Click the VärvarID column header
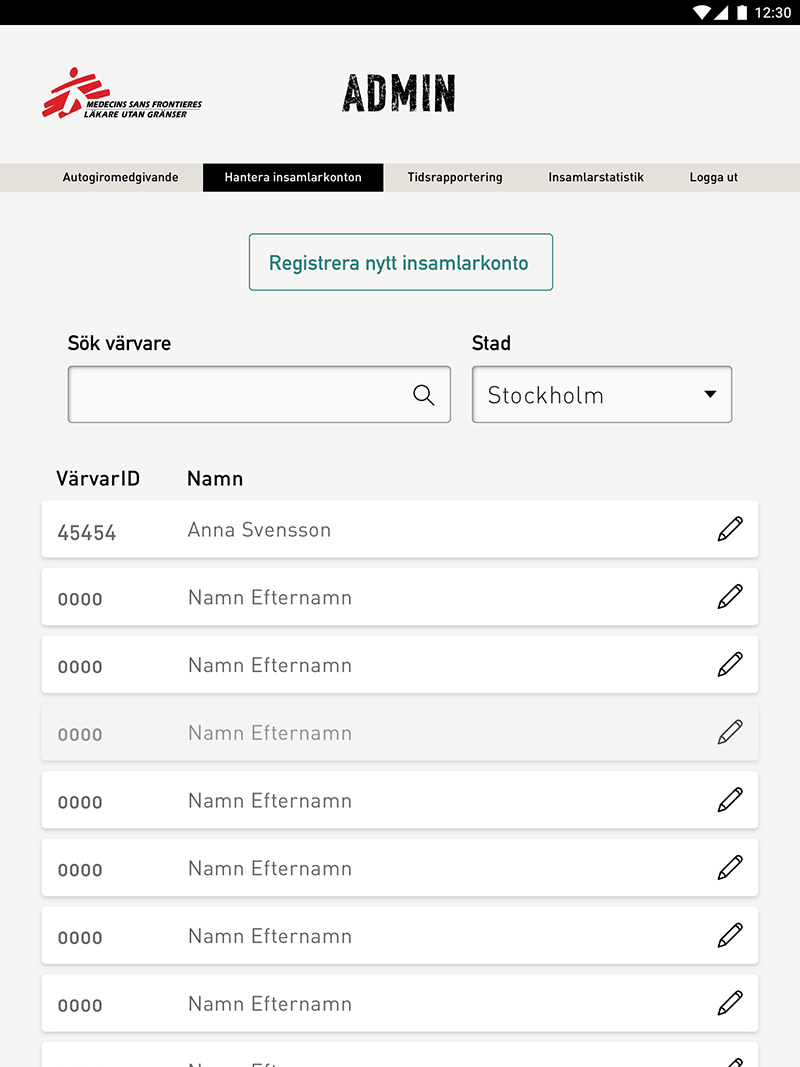The height and width of the screenshot is (1067, 800). (x=98, y=478)
